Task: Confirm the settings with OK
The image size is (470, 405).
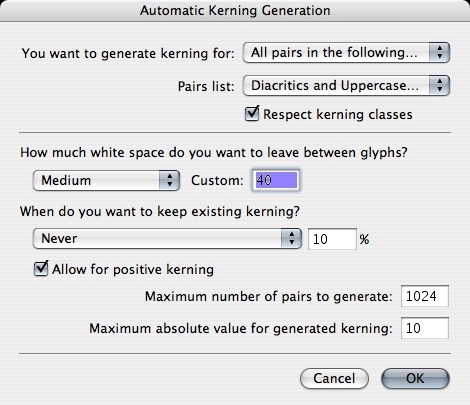Action: [x=415, y=378]
